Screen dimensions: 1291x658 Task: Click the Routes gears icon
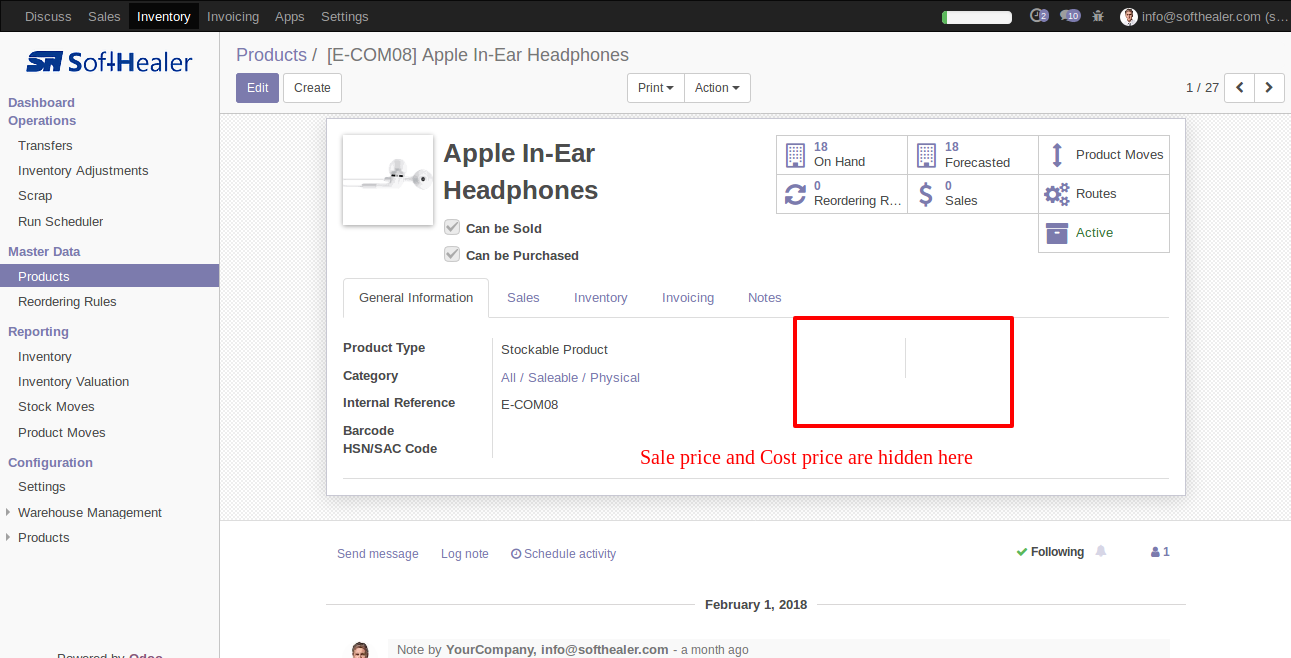coord(1057,194)
